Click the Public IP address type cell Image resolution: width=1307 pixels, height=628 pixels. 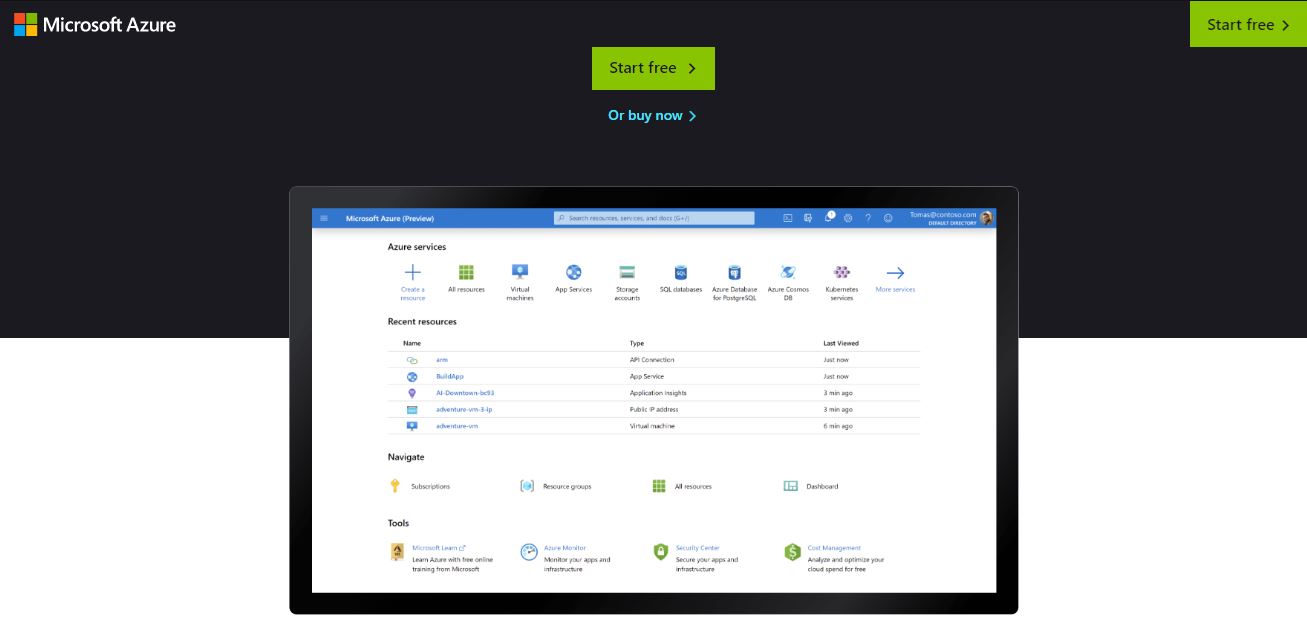pyautogui.click(x=654, y=409)
